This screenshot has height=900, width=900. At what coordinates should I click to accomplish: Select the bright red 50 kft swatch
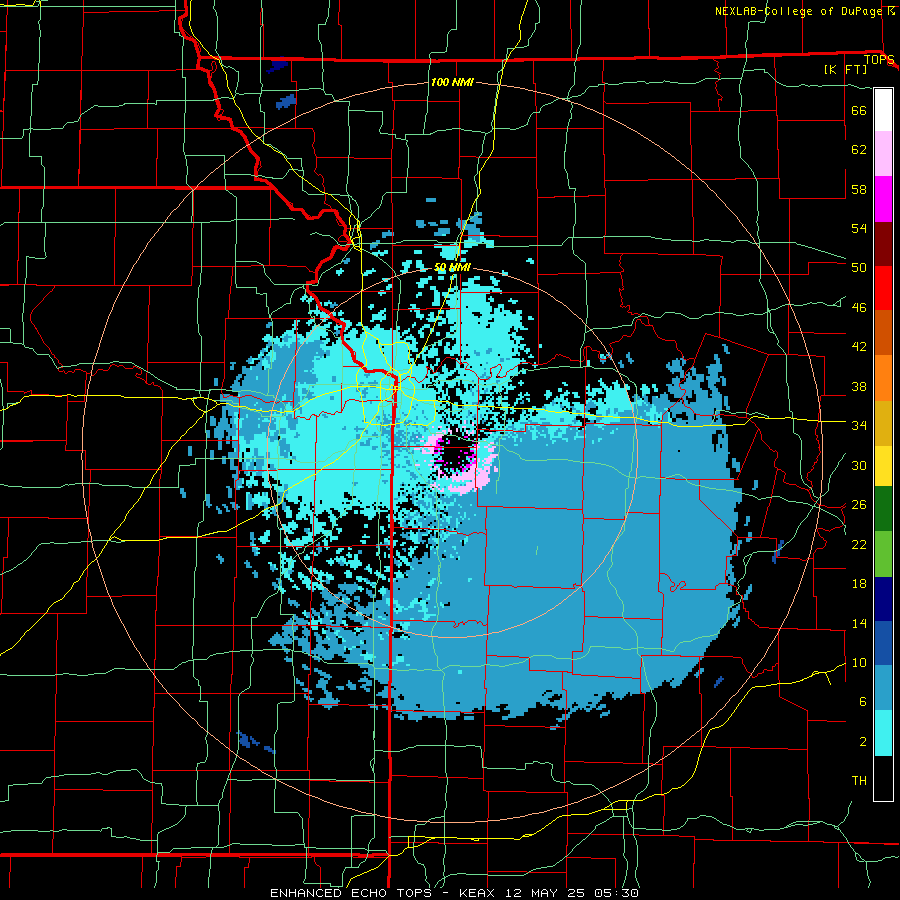pyautogui.click(x=883, y=288)
